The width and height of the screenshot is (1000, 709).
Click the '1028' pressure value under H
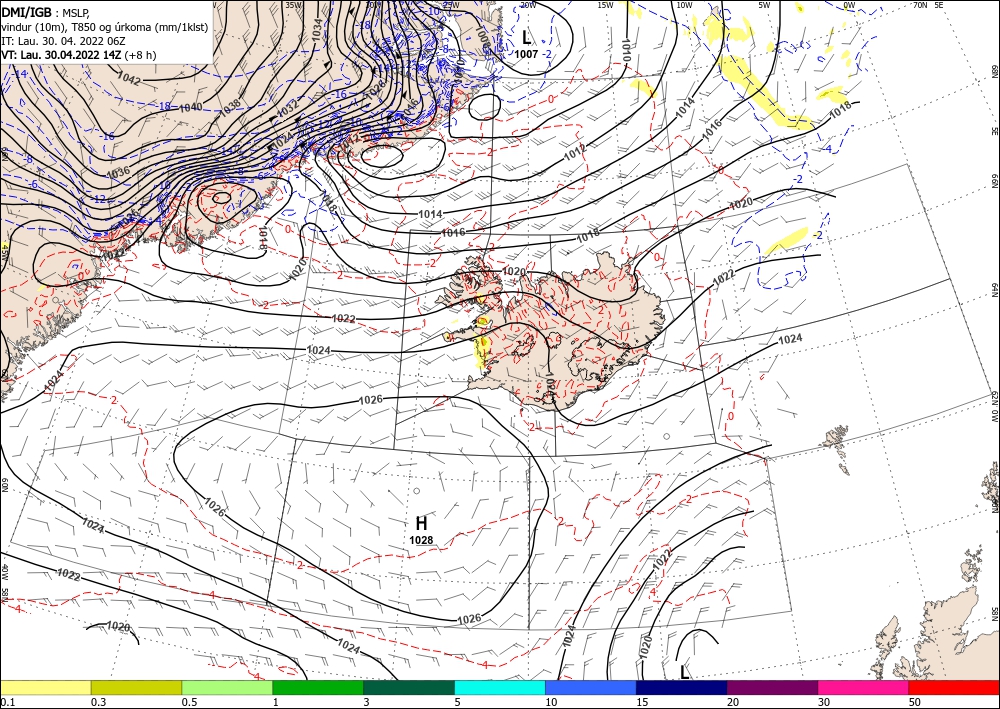pos(421,540)
